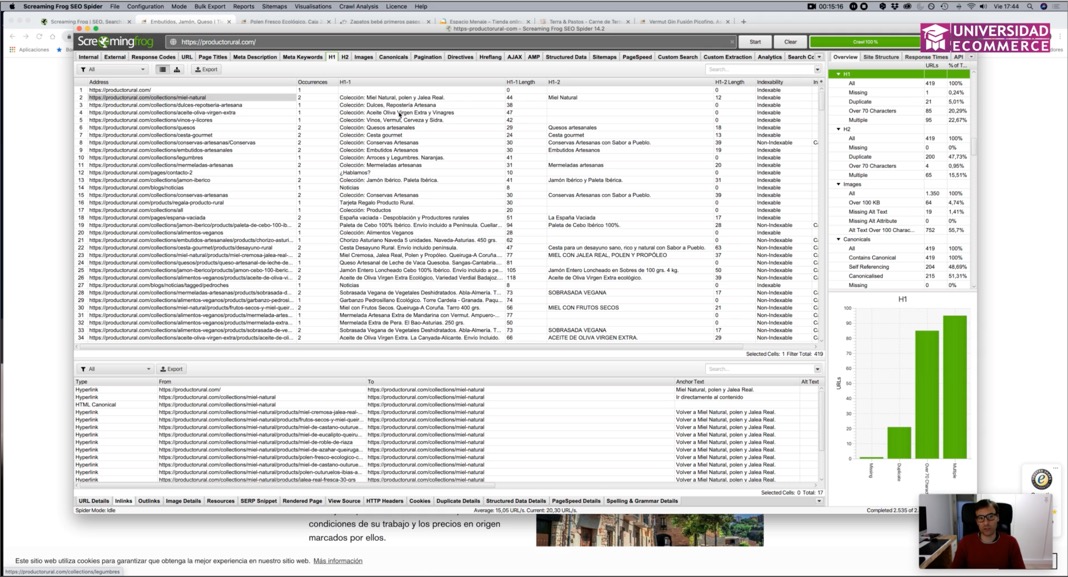Open the volume icon in the menu bar
This screenshot has height=577, width=1068.
click(985, 6)
